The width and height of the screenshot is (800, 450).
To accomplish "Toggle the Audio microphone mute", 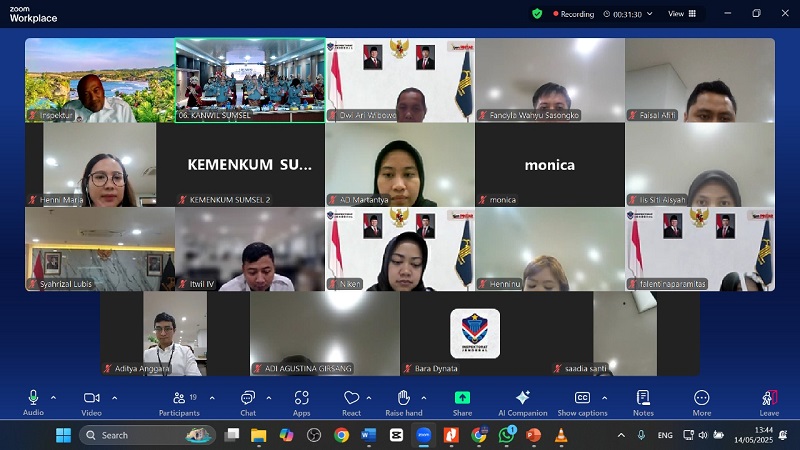I will 33,403.
